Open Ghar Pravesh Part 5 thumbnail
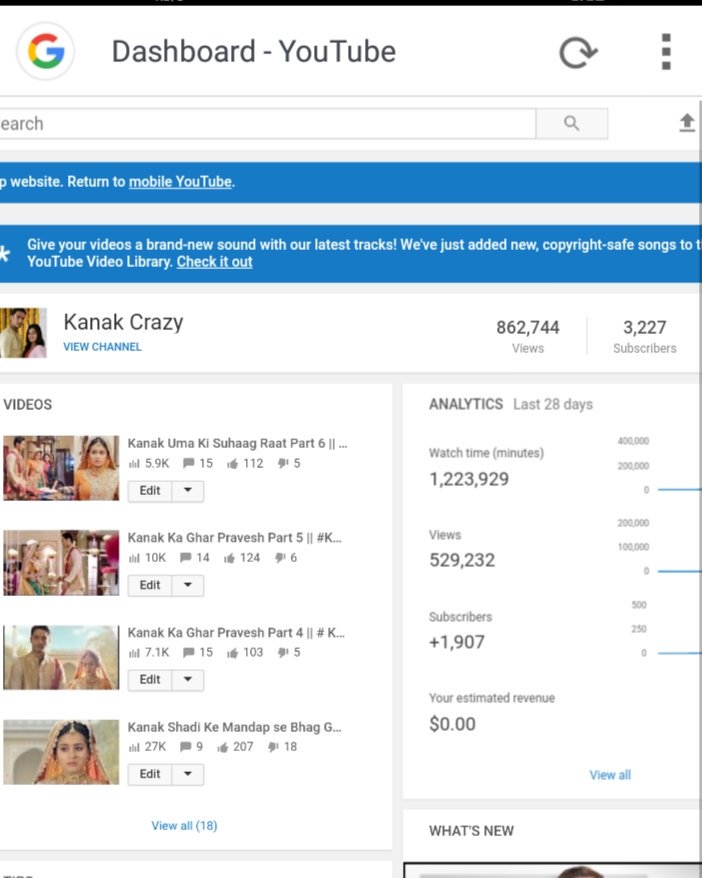The image size is (702, 878). coord(61,563)
